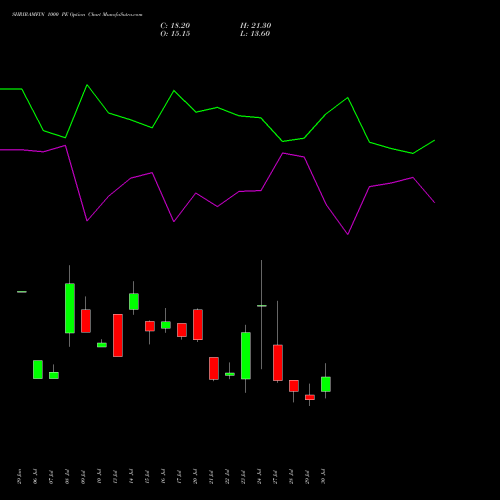Screen dimensions: 500x500
Task: Click the red candle above 20 Jul
Action: (198, 324)
